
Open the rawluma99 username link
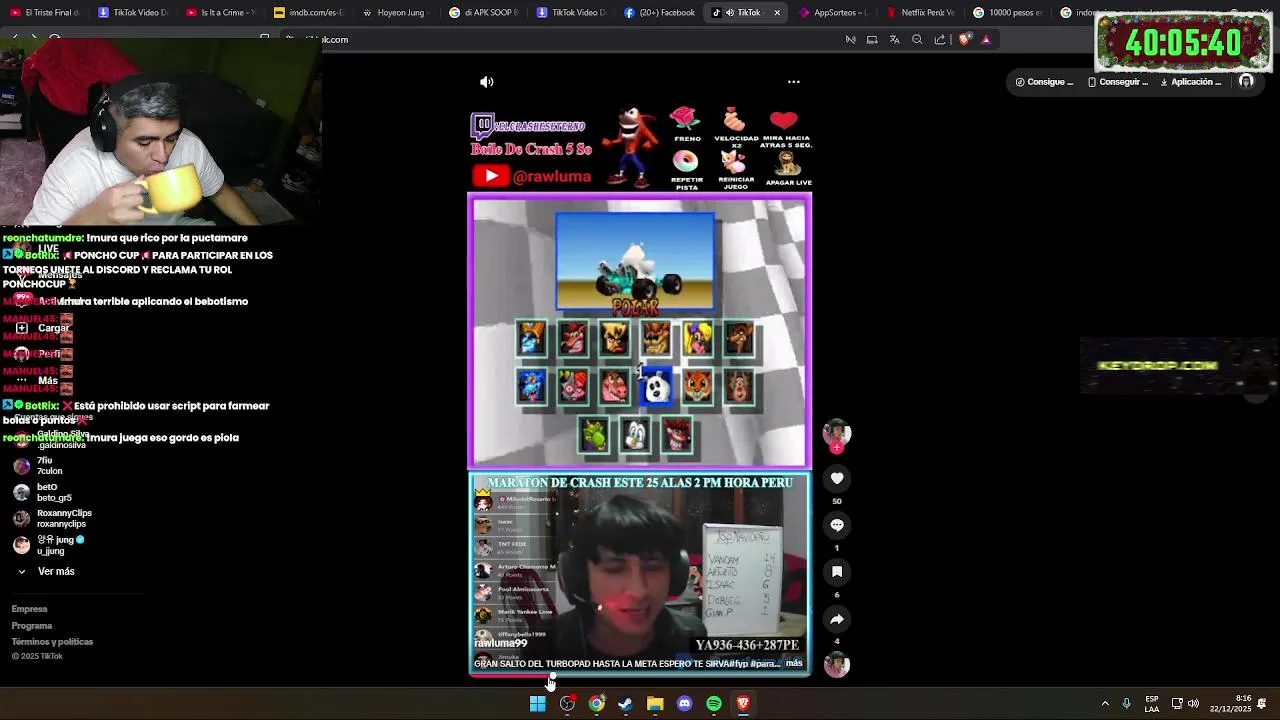[500, 644]
